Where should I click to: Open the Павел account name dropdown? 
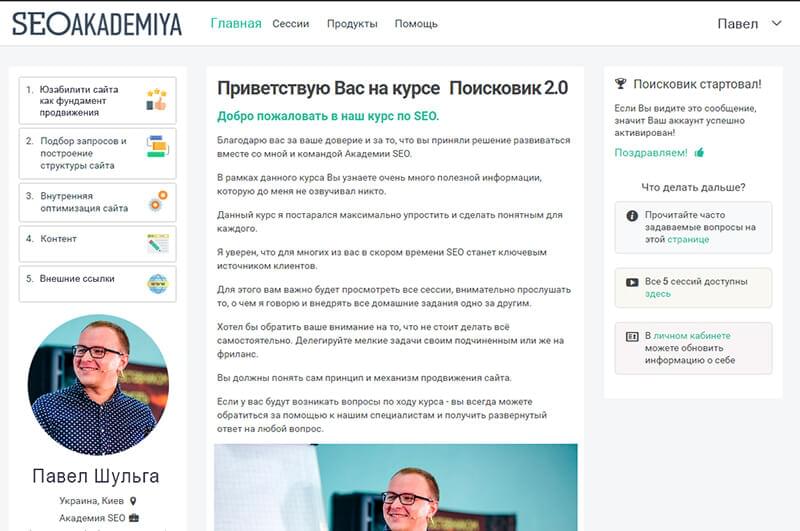(x=738, y=24)
